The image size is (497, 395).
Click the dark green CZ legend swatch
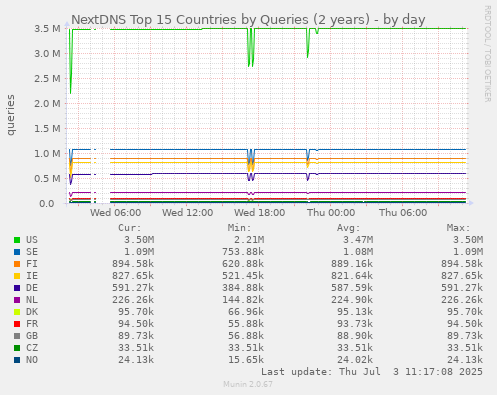click(x=17, y=348)
